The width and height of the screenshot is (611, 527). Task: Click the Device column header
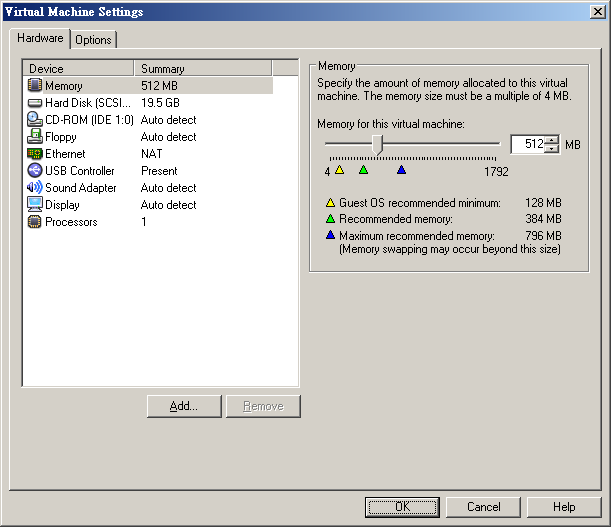click(78, 68)
